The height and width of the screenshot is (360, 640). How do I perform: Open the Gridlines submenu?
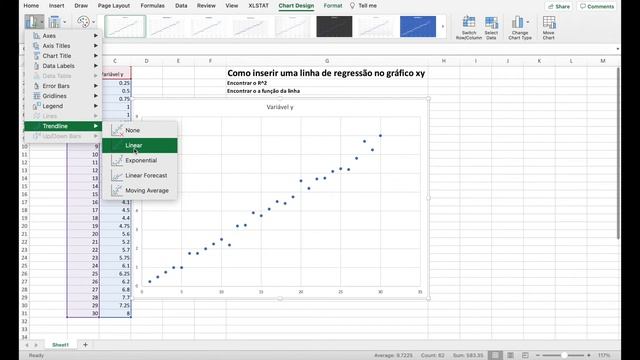tap(63, 96)
